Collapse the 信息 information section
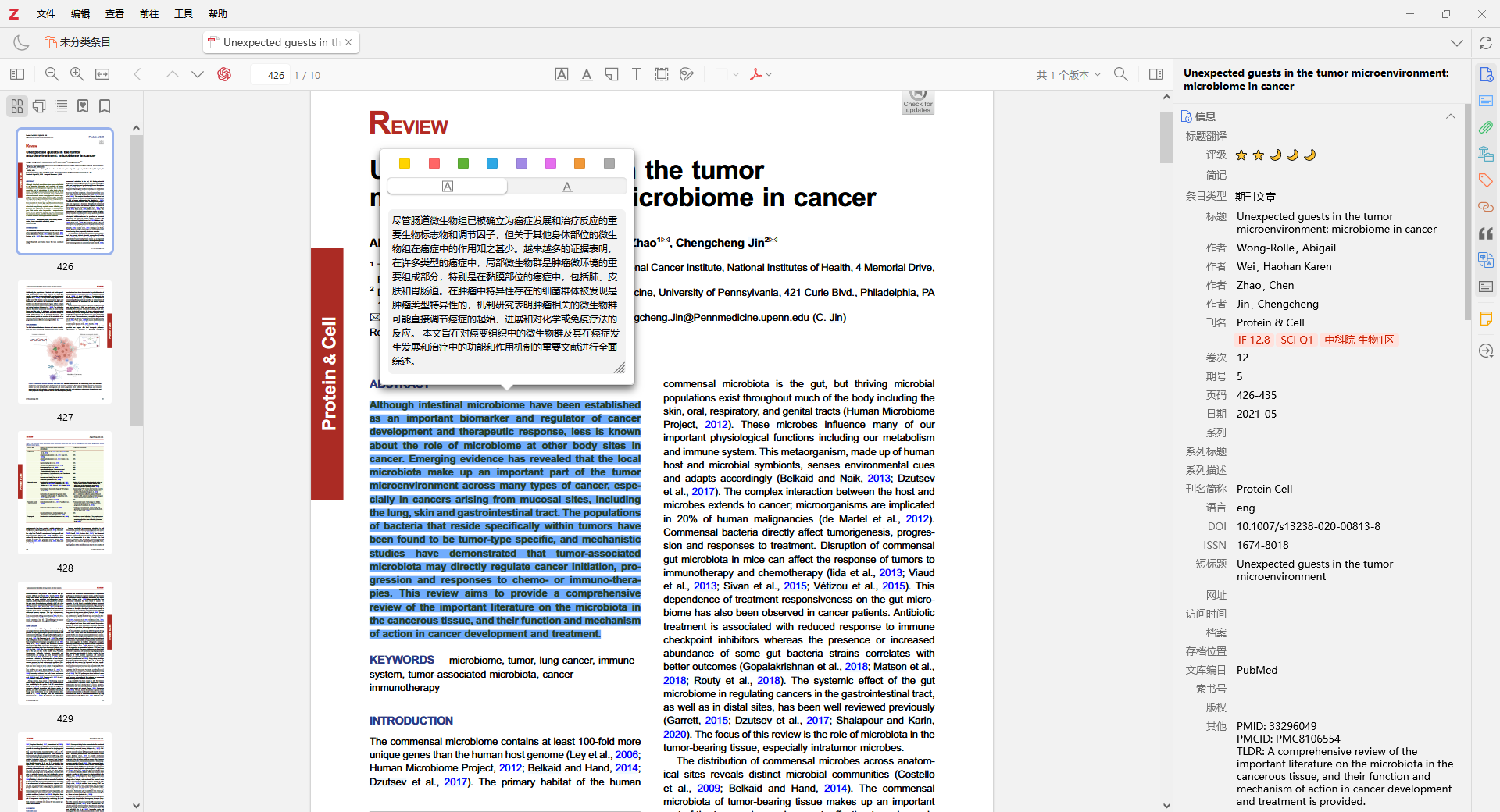The width and height of the screenshot is (1500, 812). pos(1452,116)
